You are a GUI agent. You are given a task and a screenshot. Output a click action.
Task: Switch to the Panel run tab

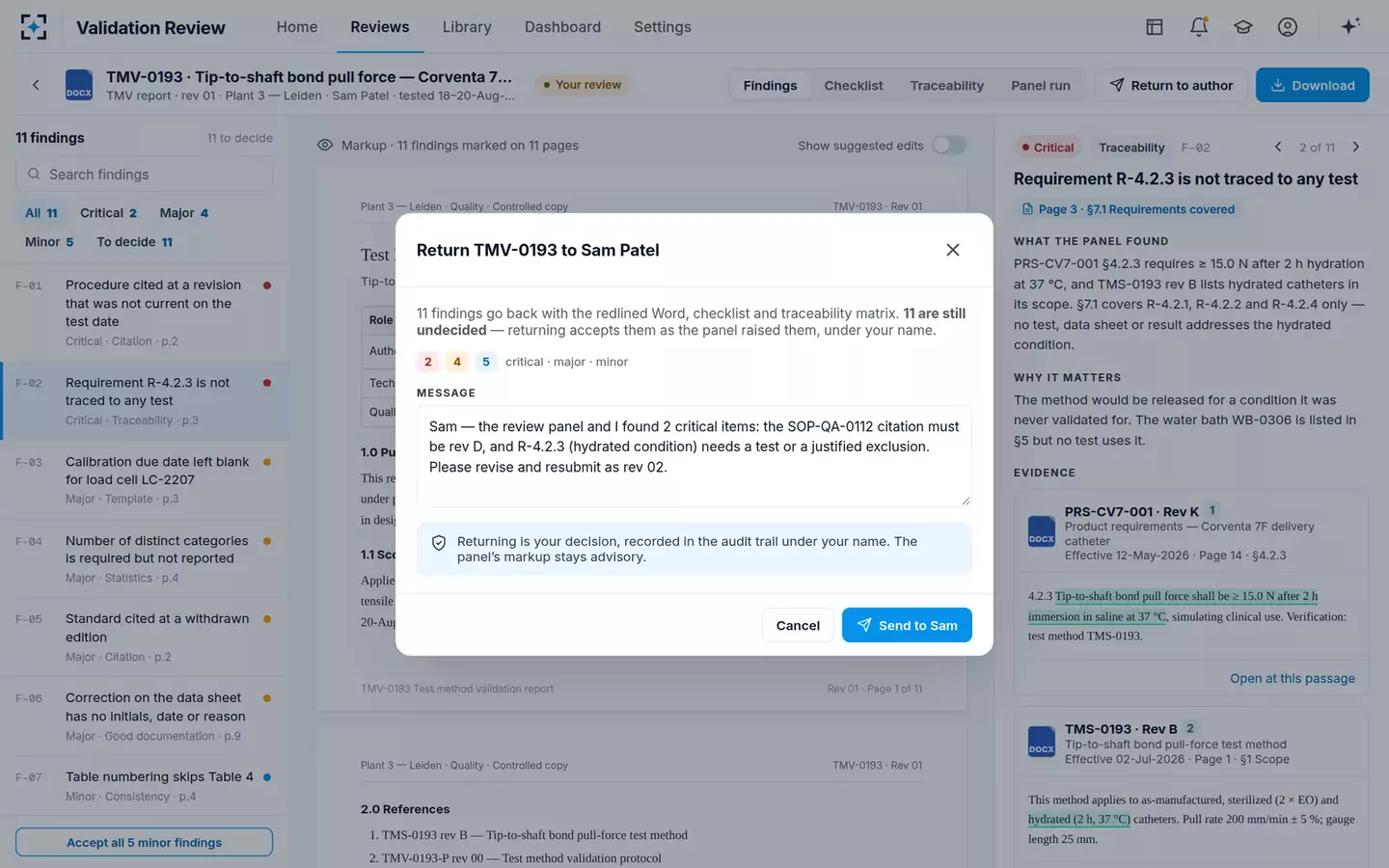[x=1041, y=85]
